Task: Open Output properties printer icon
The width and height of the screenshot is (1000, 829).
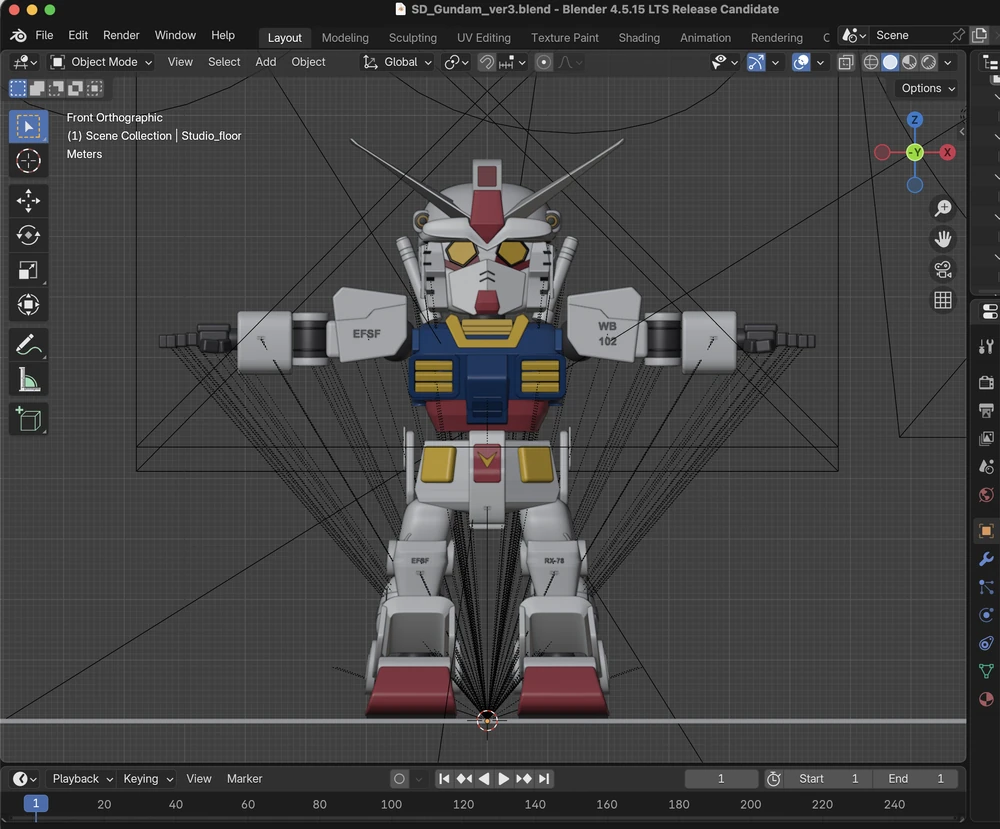Action: coord(986,410)
